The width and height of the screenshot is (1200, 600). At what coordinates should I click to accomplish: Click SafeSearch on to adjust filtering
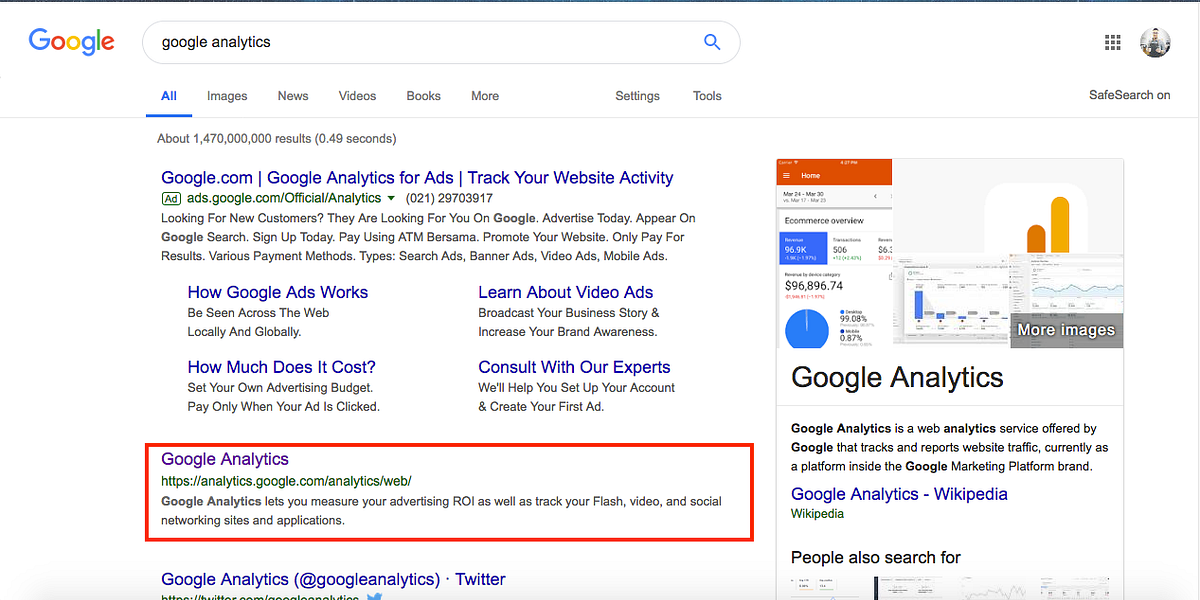coord(1129,95)
